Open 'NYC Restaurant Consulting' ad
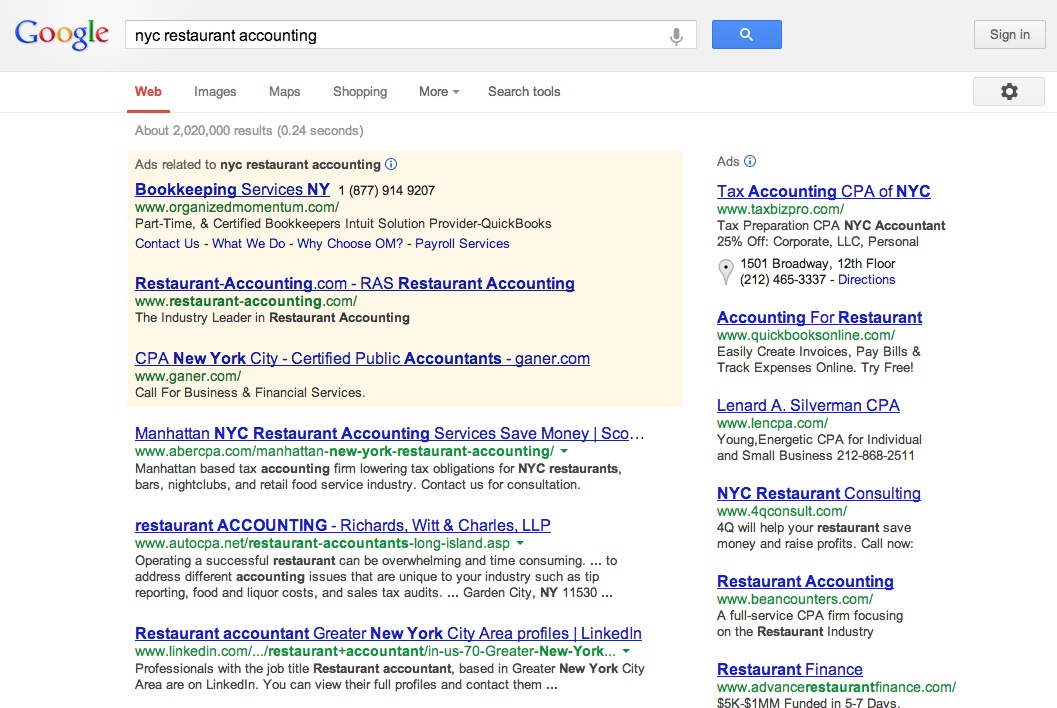 (818, 494)
